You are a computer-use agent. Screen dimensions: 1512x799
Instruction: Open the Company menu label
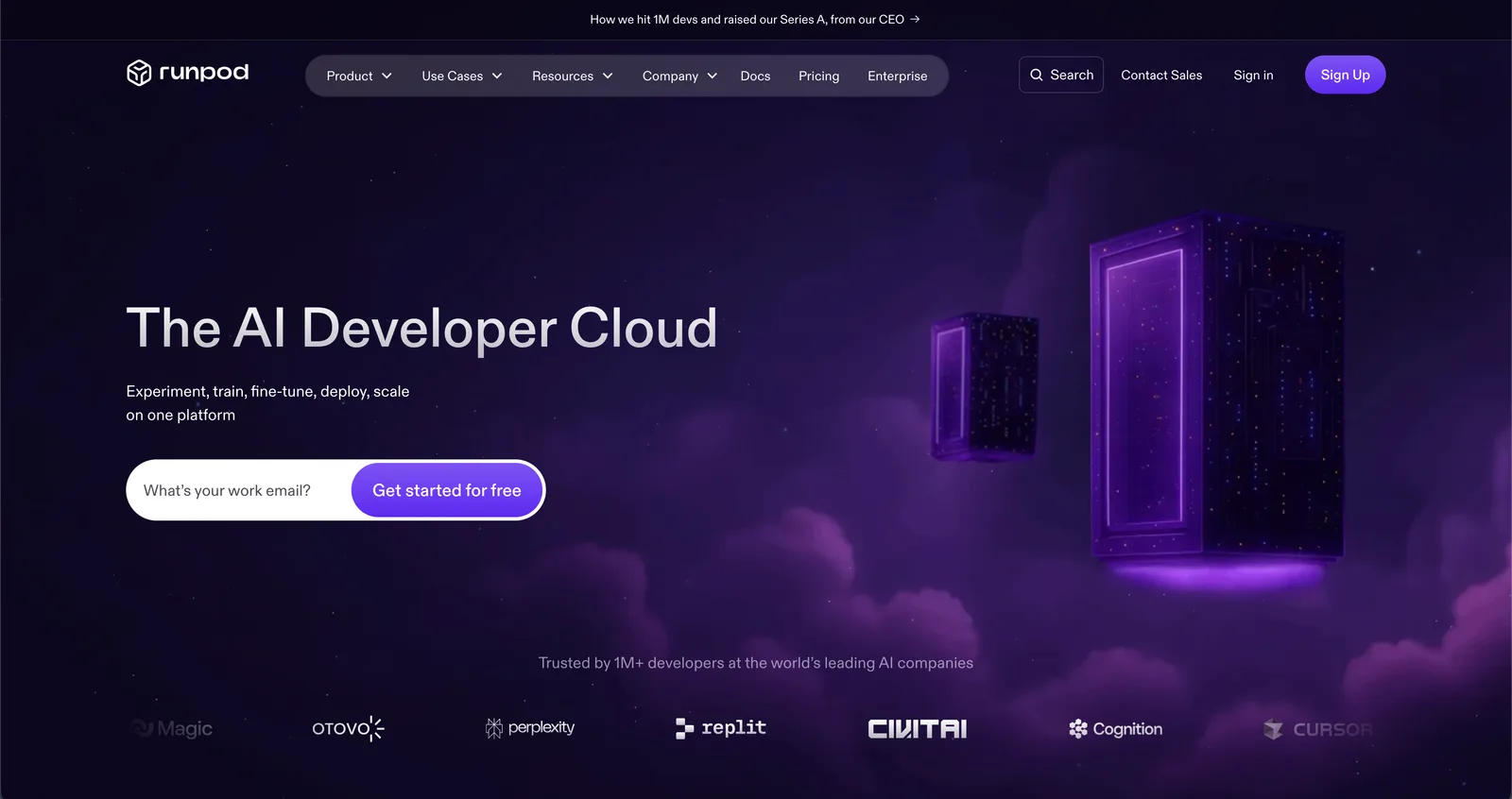[x=670, y=76]
